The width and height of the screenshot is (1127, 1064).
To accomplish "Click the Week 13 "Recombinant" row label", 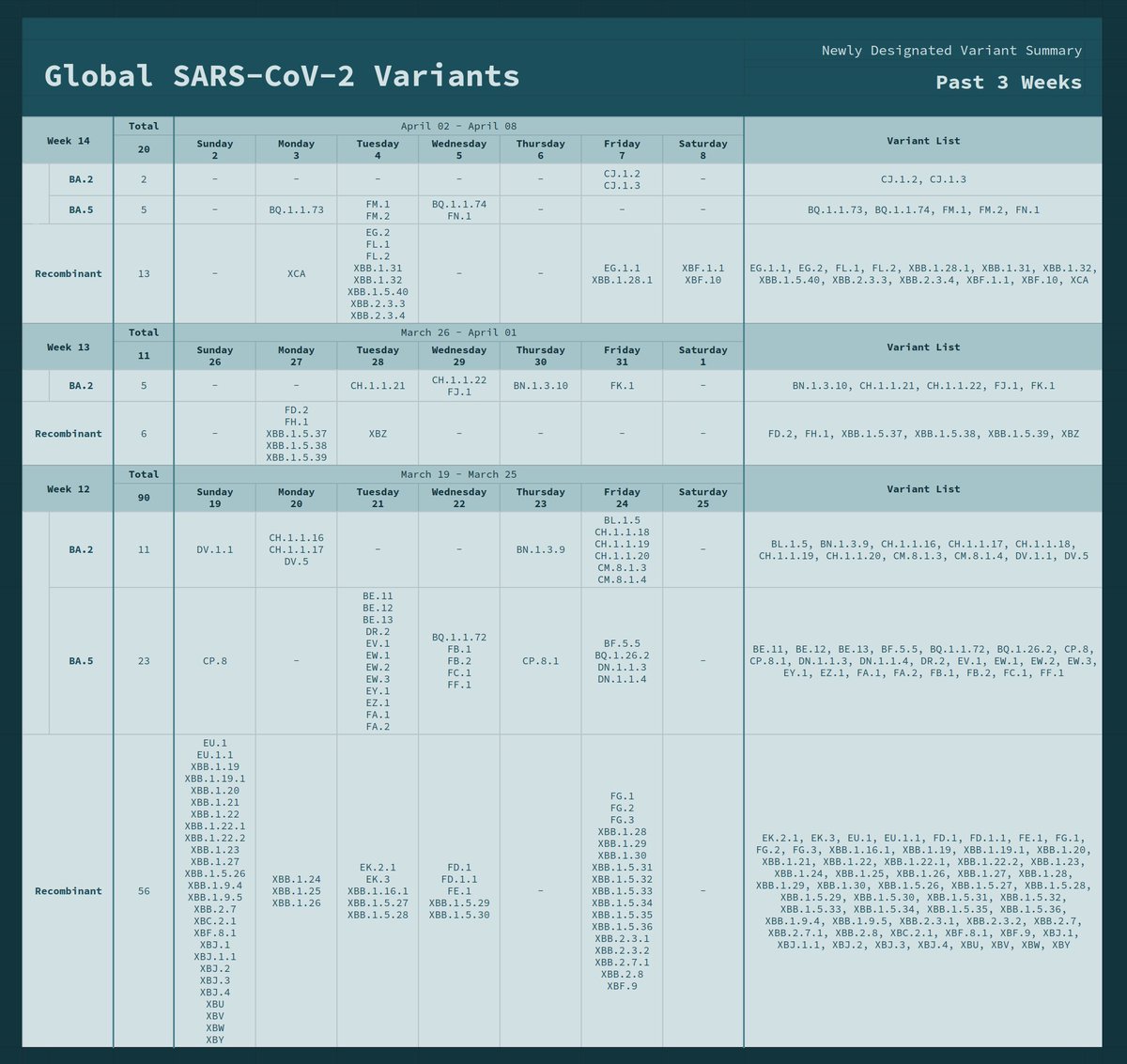I will pos(69,434).
